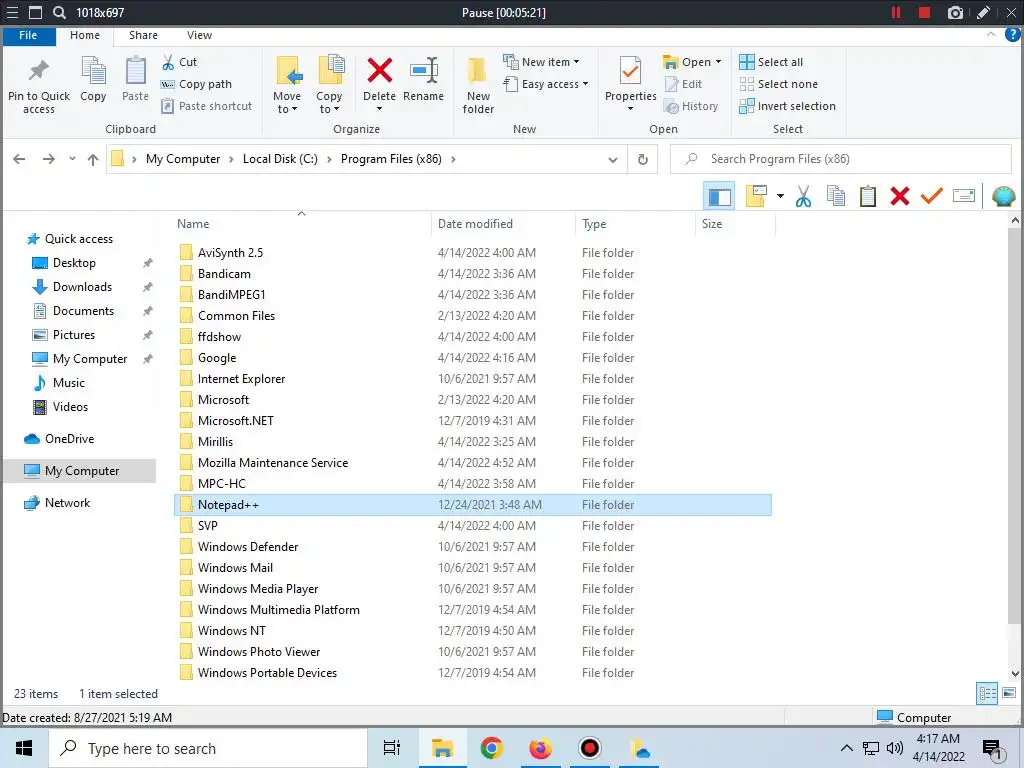Pause the recording in top bar
This screenshot has width=1024, height=768.
click(896, 12)
